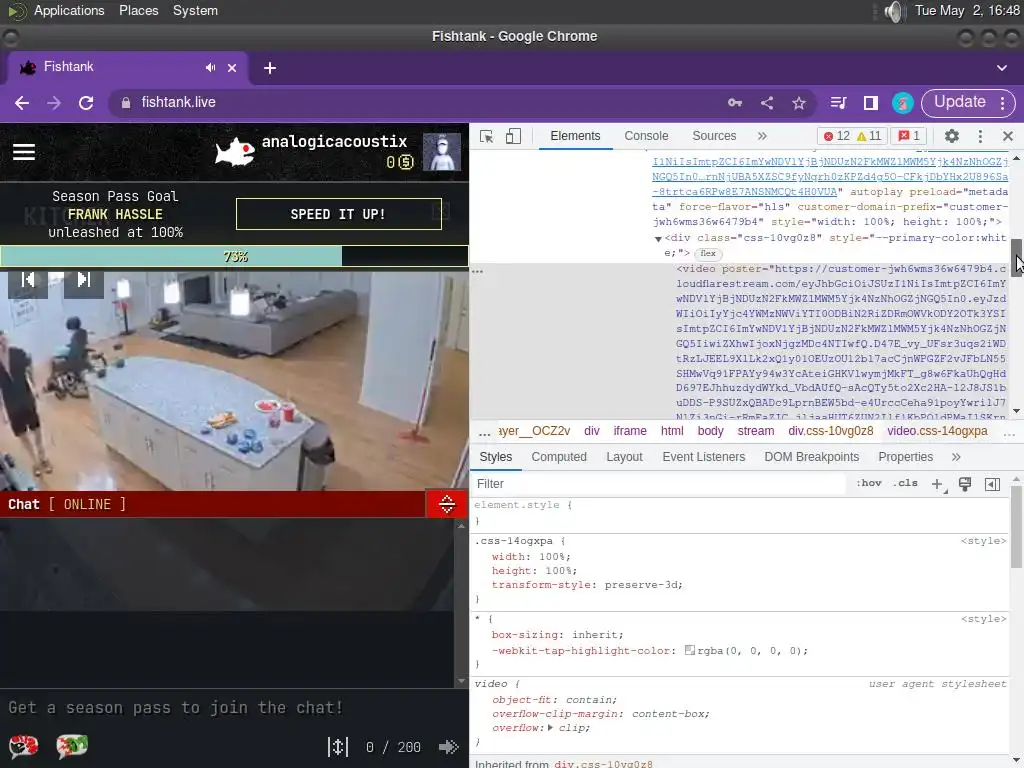Toggle Chrome side panel
The width and height of the screenshot is (1024, 768).
point(871,103)
